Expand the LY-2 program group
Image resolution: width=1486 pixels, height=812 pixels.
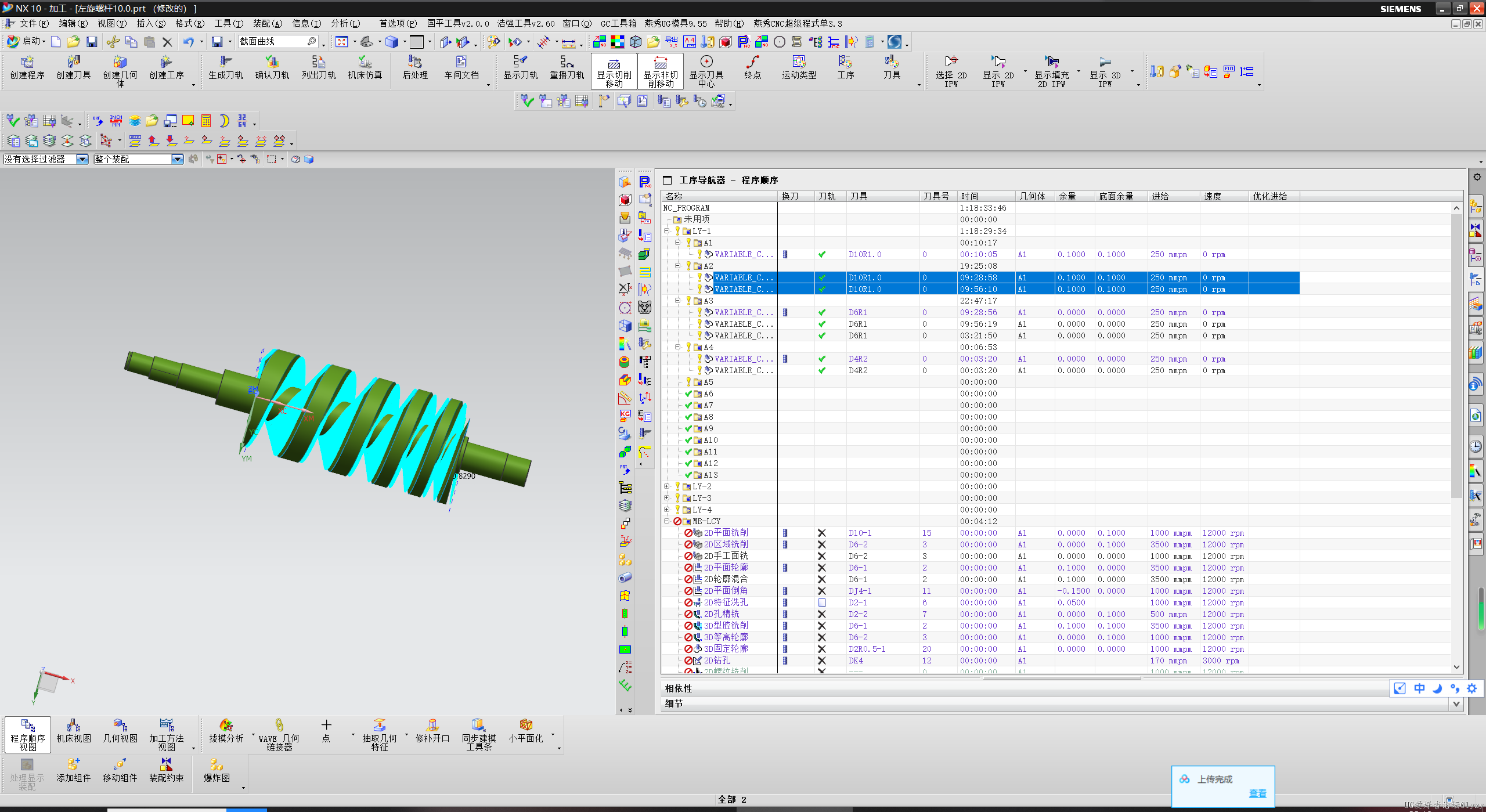click(x=667, y=486)
